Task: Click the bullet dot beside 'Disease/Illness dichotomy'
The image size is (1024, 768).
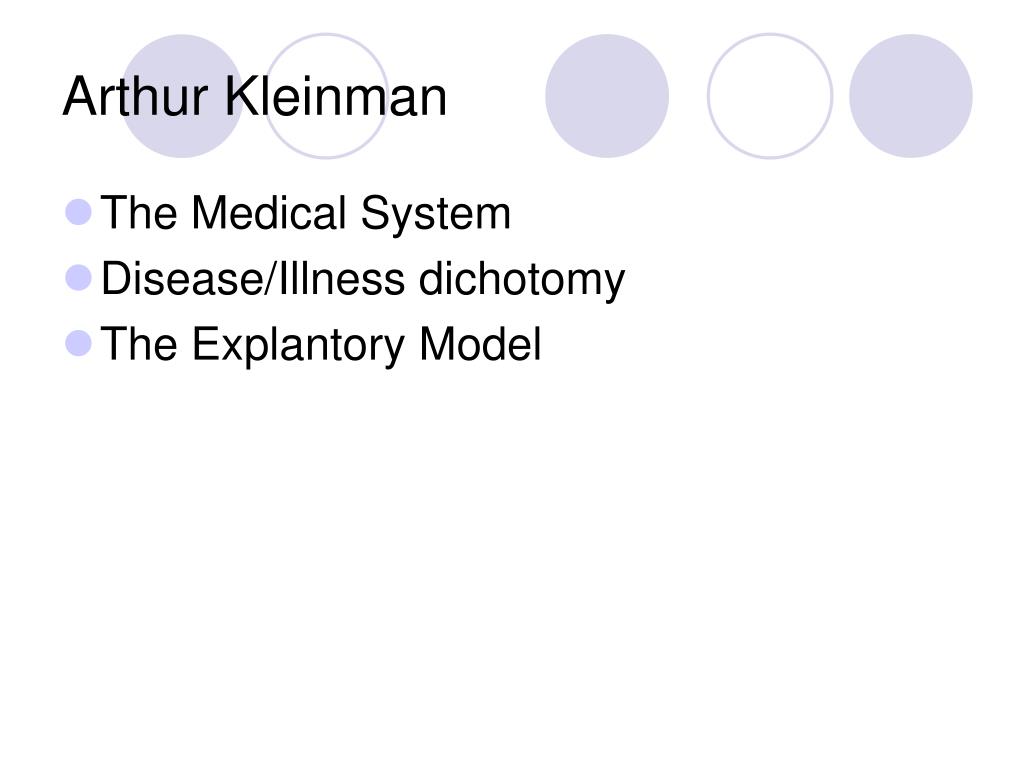Action: coord(78,278)
